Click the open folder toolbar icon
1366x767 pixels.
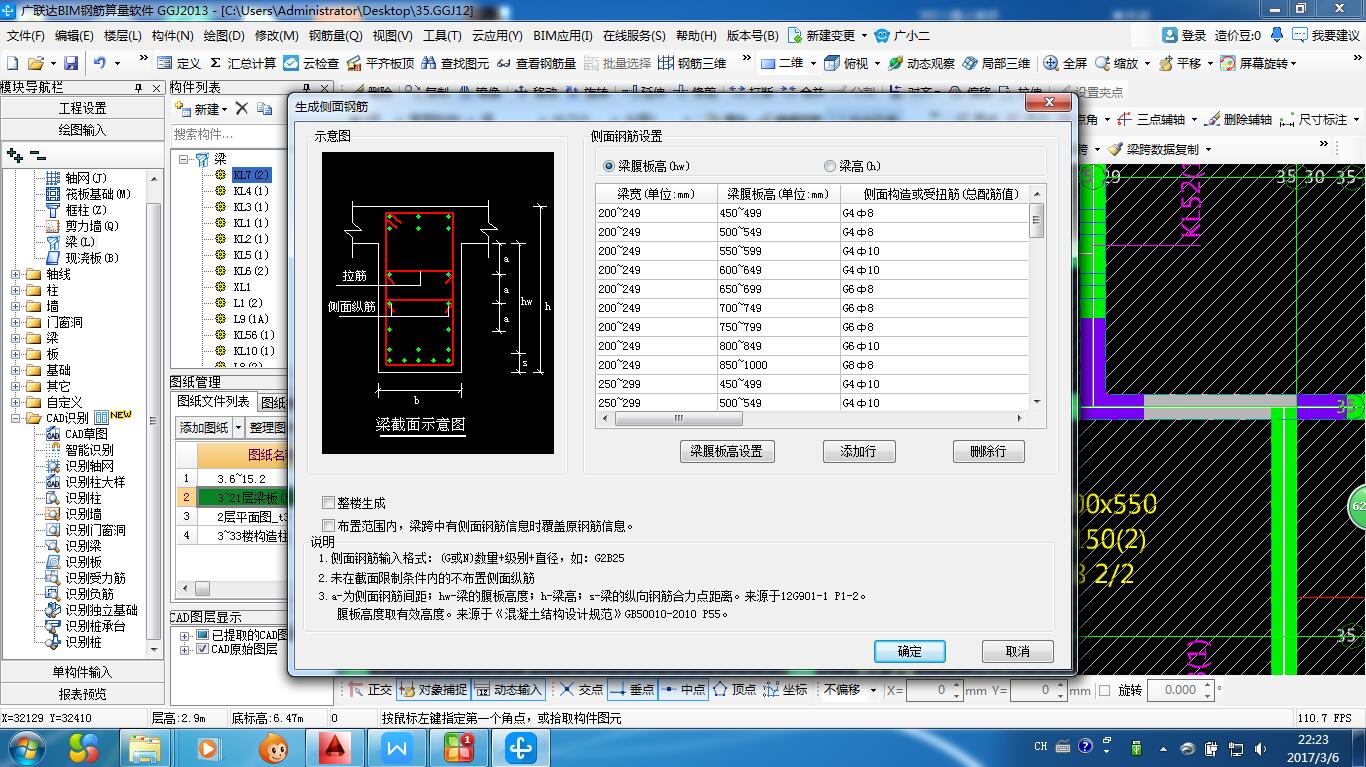tap(35, 63)
